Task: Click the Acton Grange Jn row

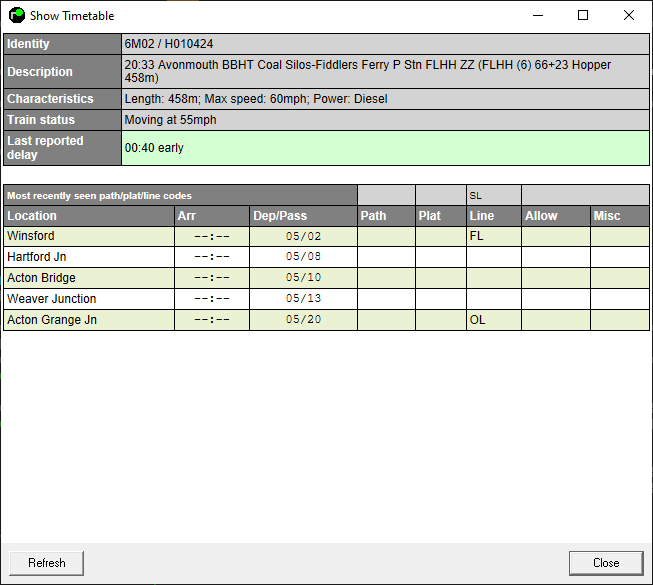Action: (x=88, y=320)
